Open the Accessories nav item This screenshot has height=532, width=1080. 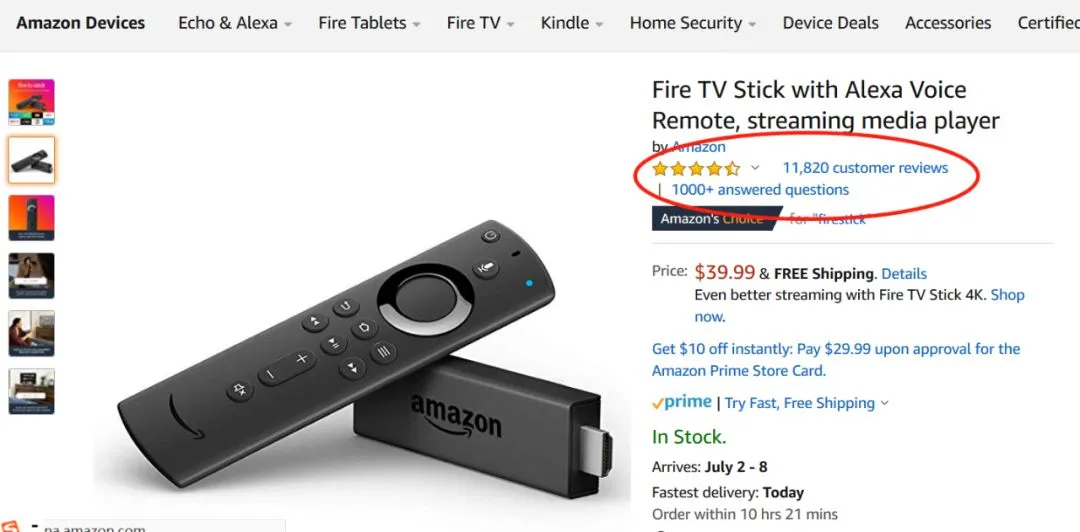948,23
